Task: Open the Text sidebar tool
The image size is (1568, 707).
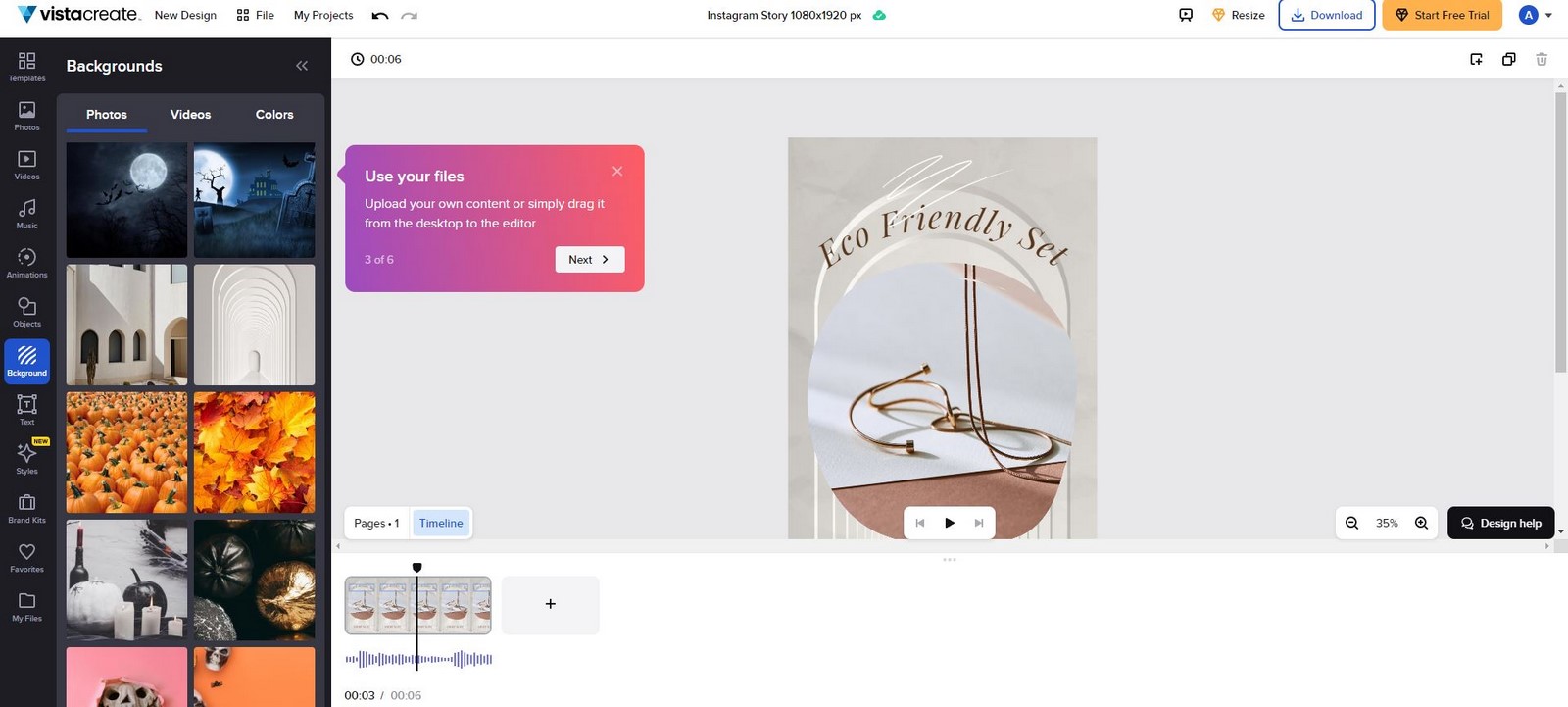Action: point(26,410)
